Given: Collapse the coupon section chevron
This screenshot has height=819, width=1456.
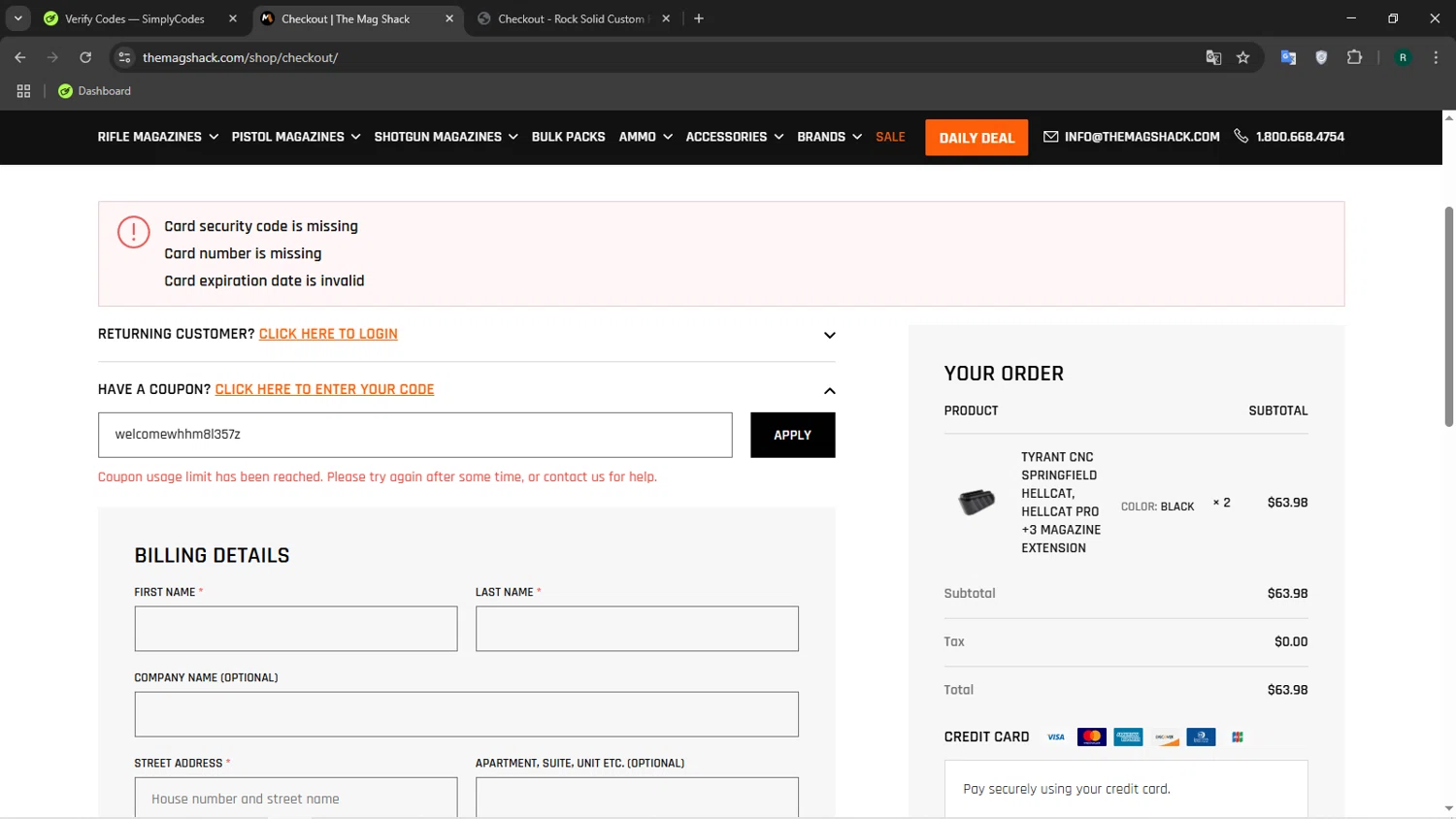Looking at the screenshot, I should point(829,391).
